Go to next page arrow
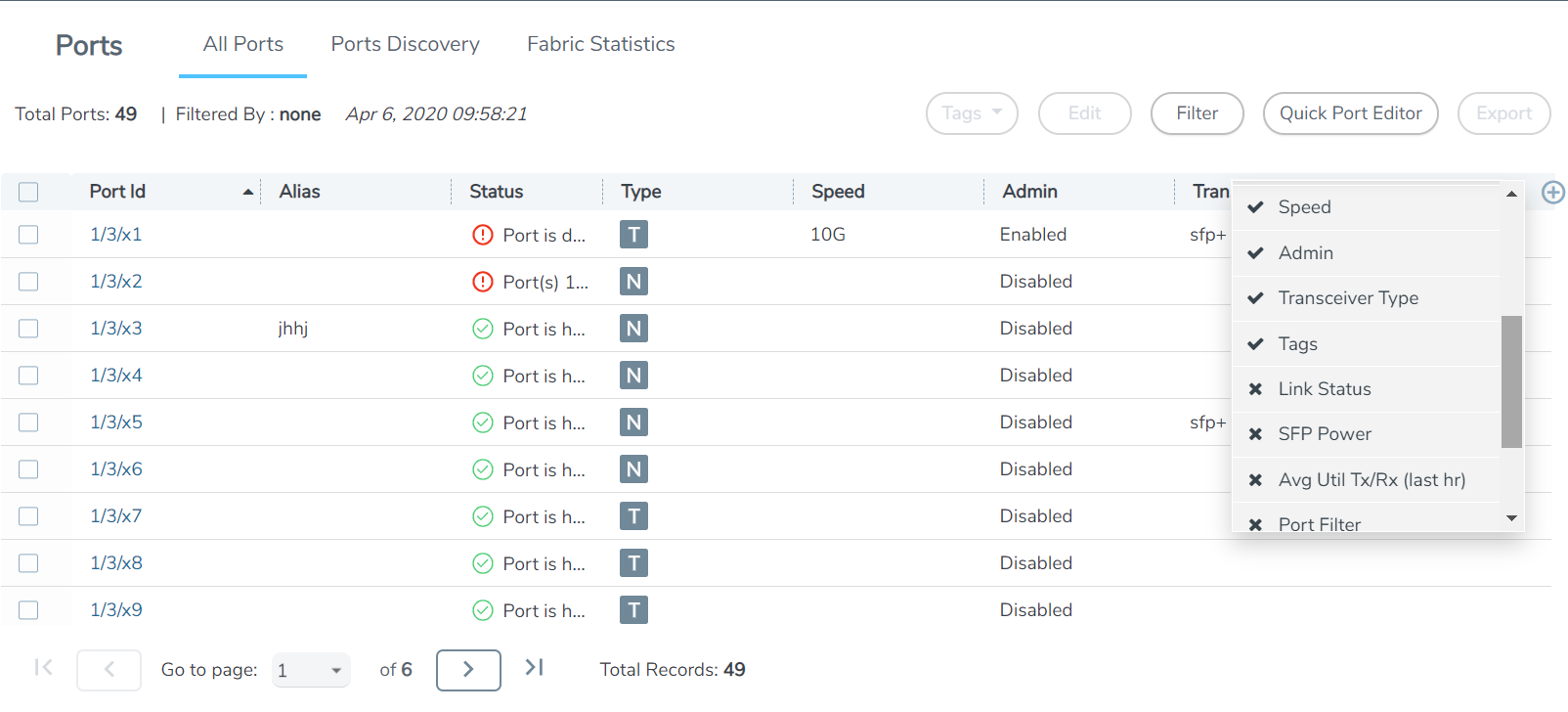Image resolution: width=1568 pixels, height=712 pixels. coord(468,670)
